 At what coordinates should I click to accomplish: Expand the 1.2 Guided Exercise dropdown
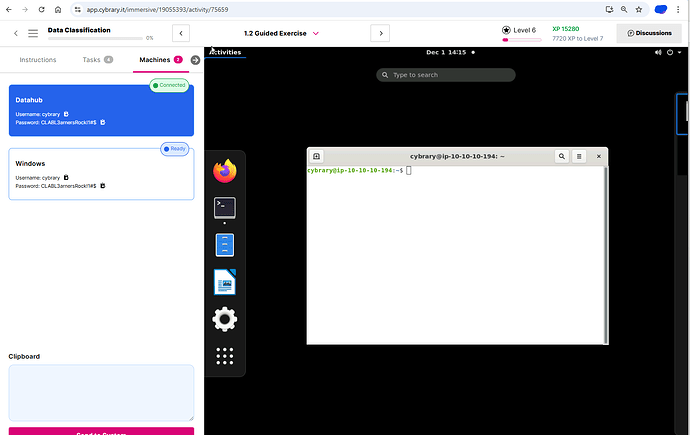point(316,33)
